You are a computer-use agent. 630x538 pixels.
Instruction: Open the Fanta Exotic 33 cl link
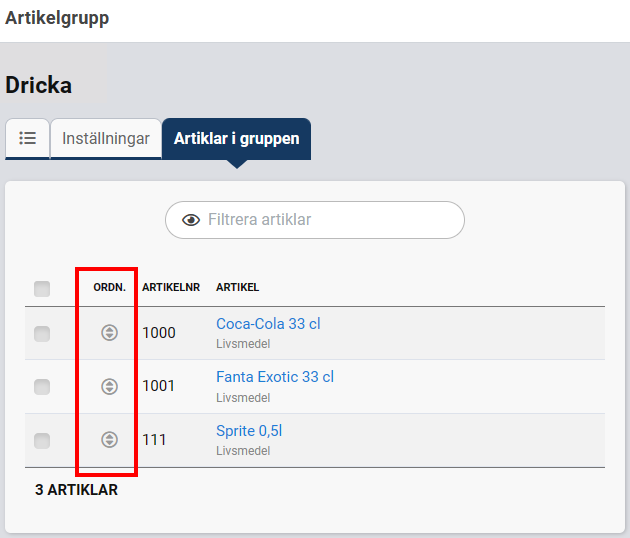(275, 377)
